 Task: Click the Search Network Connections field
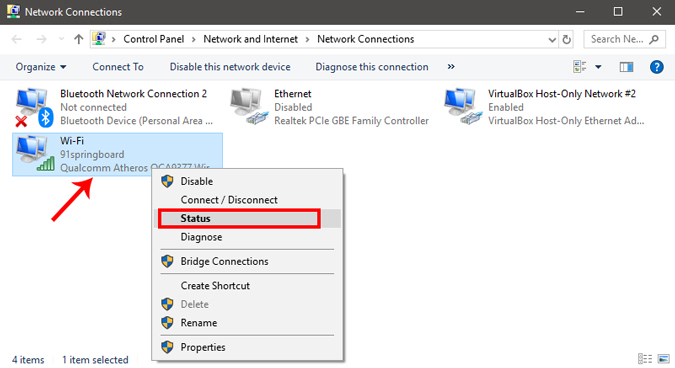pyautogui.click(x=624, y=39)
